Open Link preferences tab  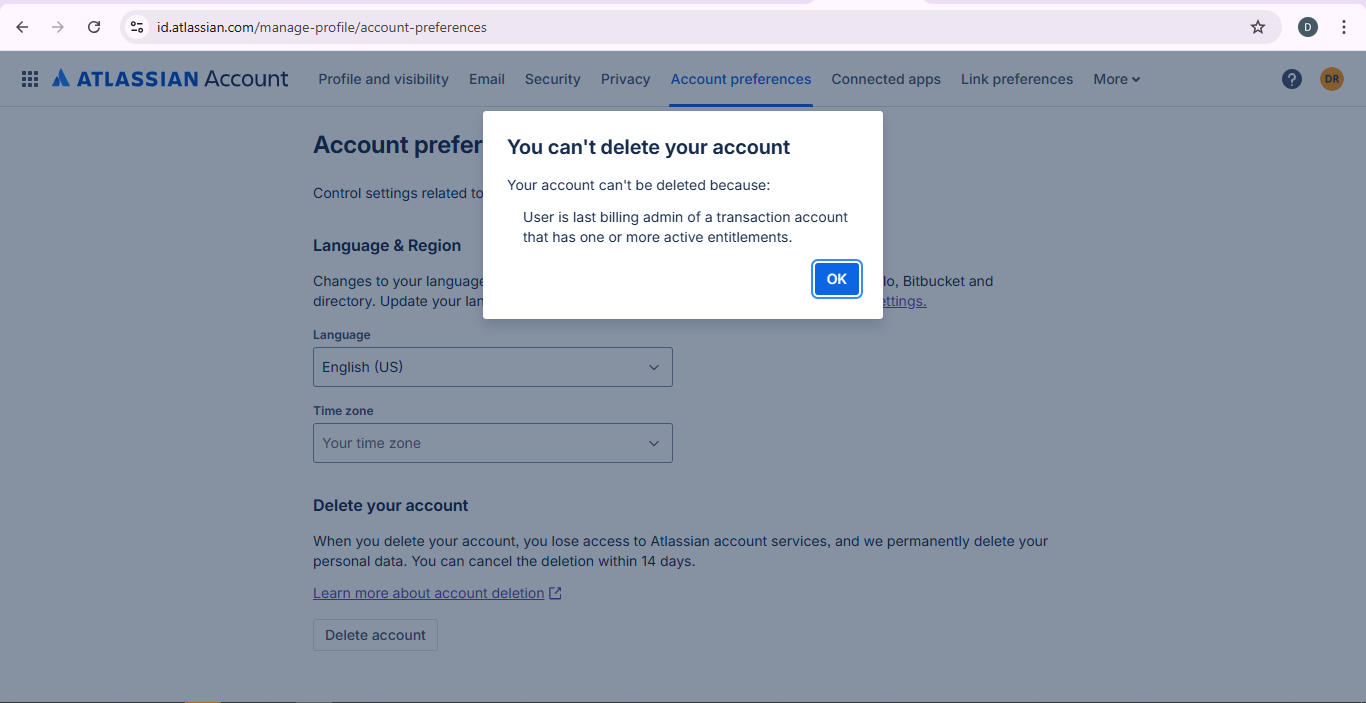point(1017,79)
